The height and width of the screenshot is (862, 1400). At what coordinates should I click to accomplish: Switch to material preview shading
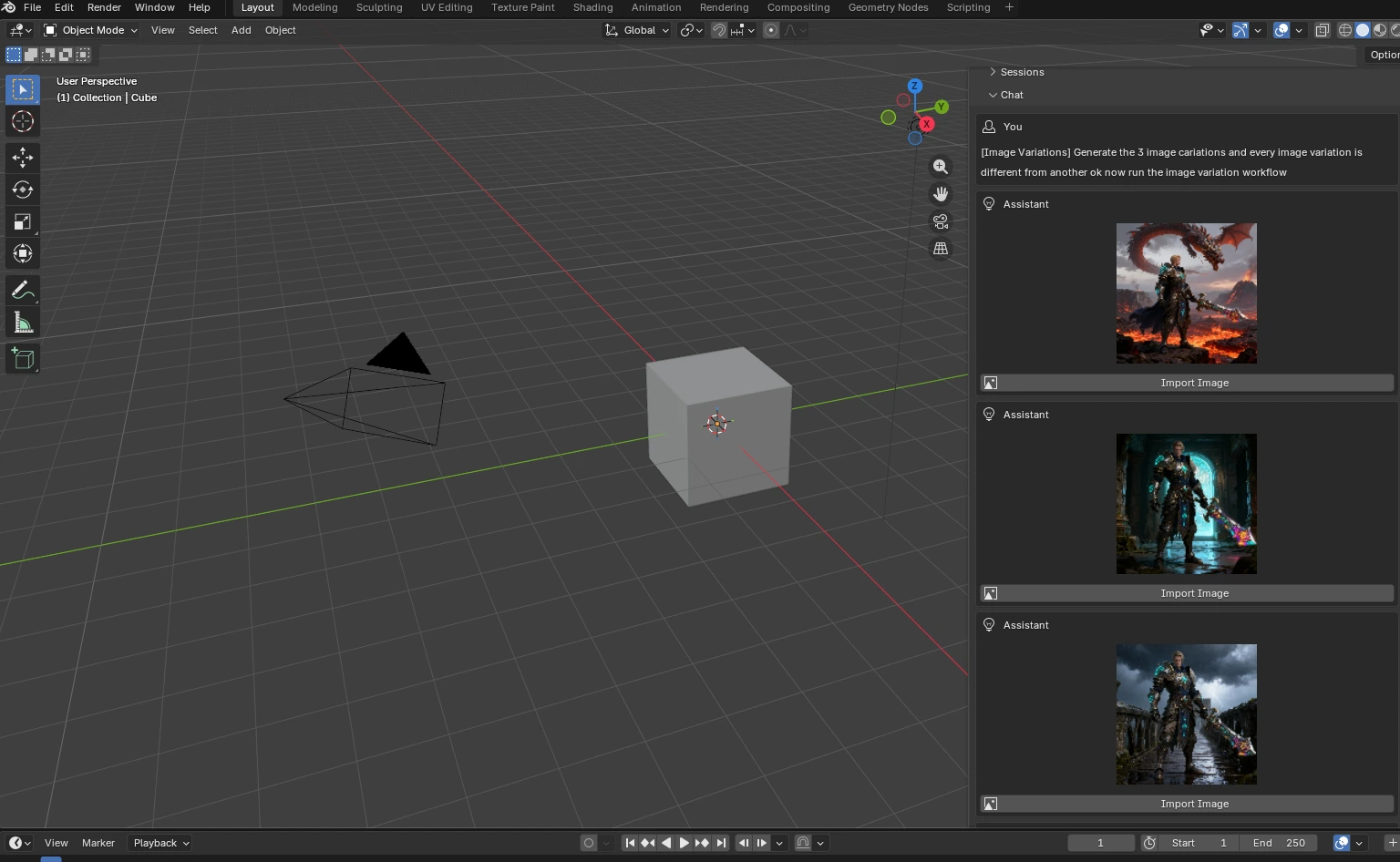pyautogui.click(x=1380, y=30)
